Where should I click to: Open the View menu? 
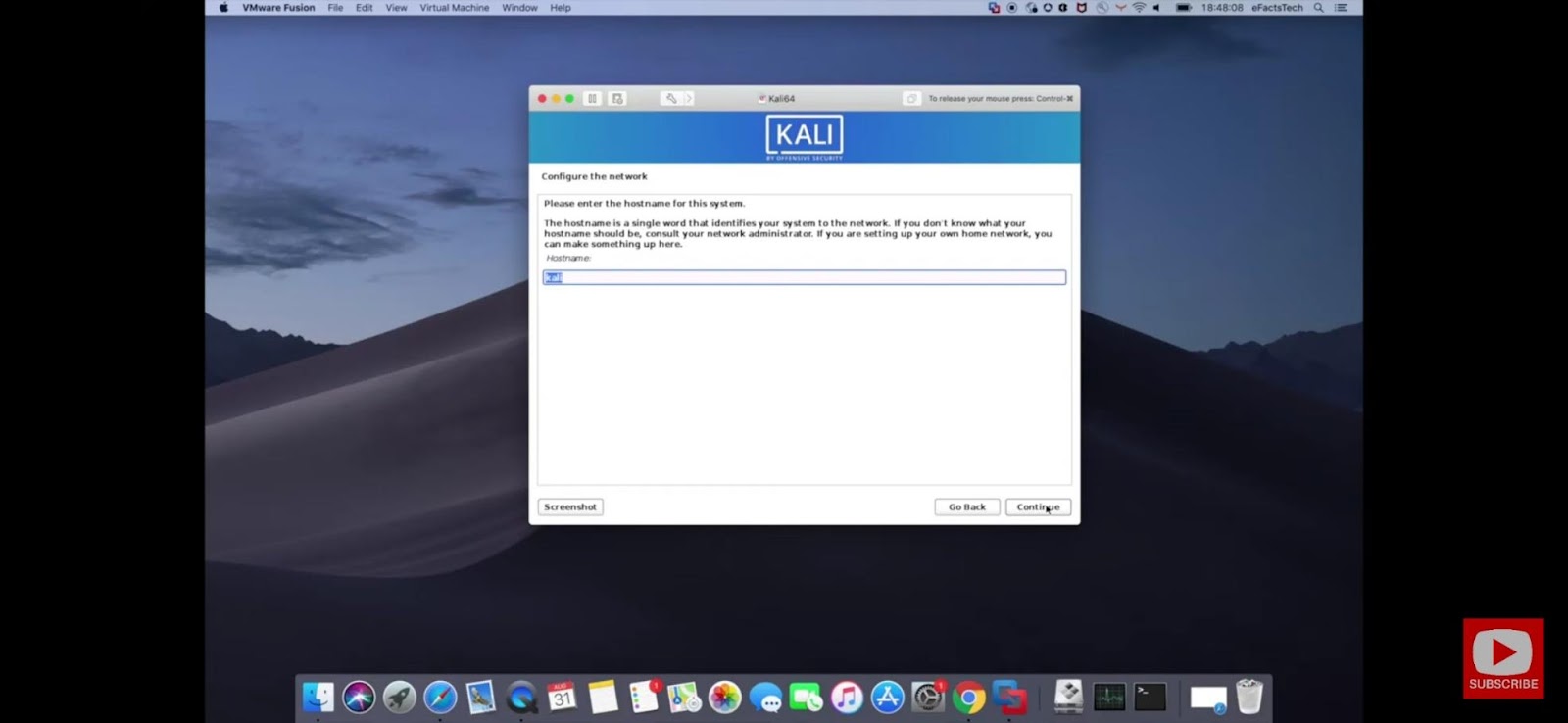pos(396,8)
